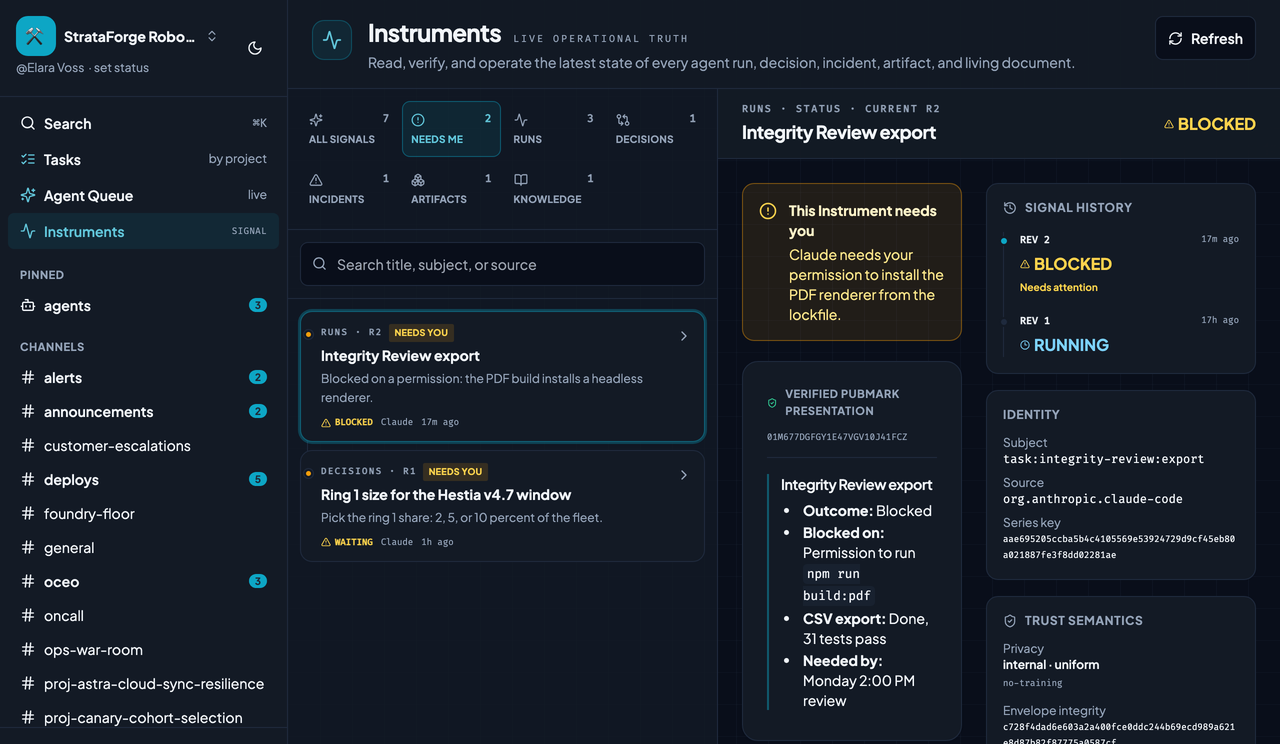Select Instruments in the sidebar
Image resolution: width=1280 pixels, height=744 pixels.
(143, 232)
